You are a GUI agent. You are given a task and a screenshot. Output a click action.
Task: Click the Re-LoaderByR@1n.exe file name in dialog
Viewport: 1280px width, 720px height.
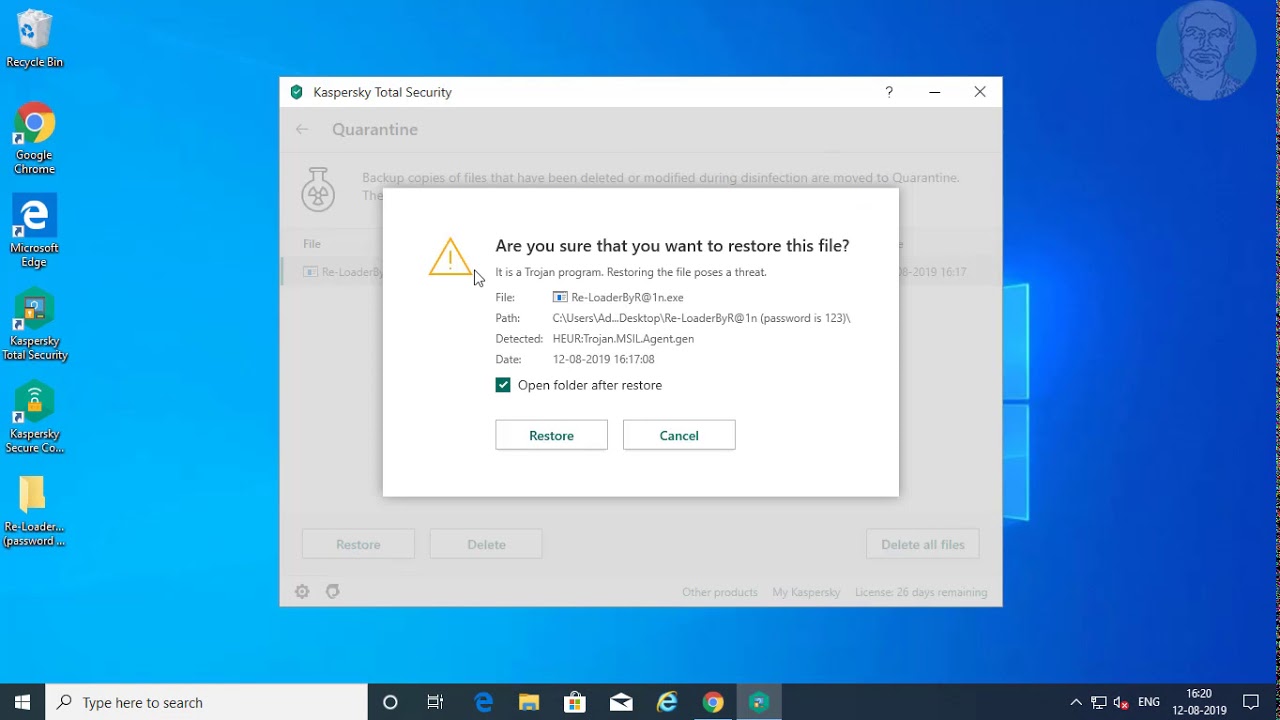pos(627,297)
